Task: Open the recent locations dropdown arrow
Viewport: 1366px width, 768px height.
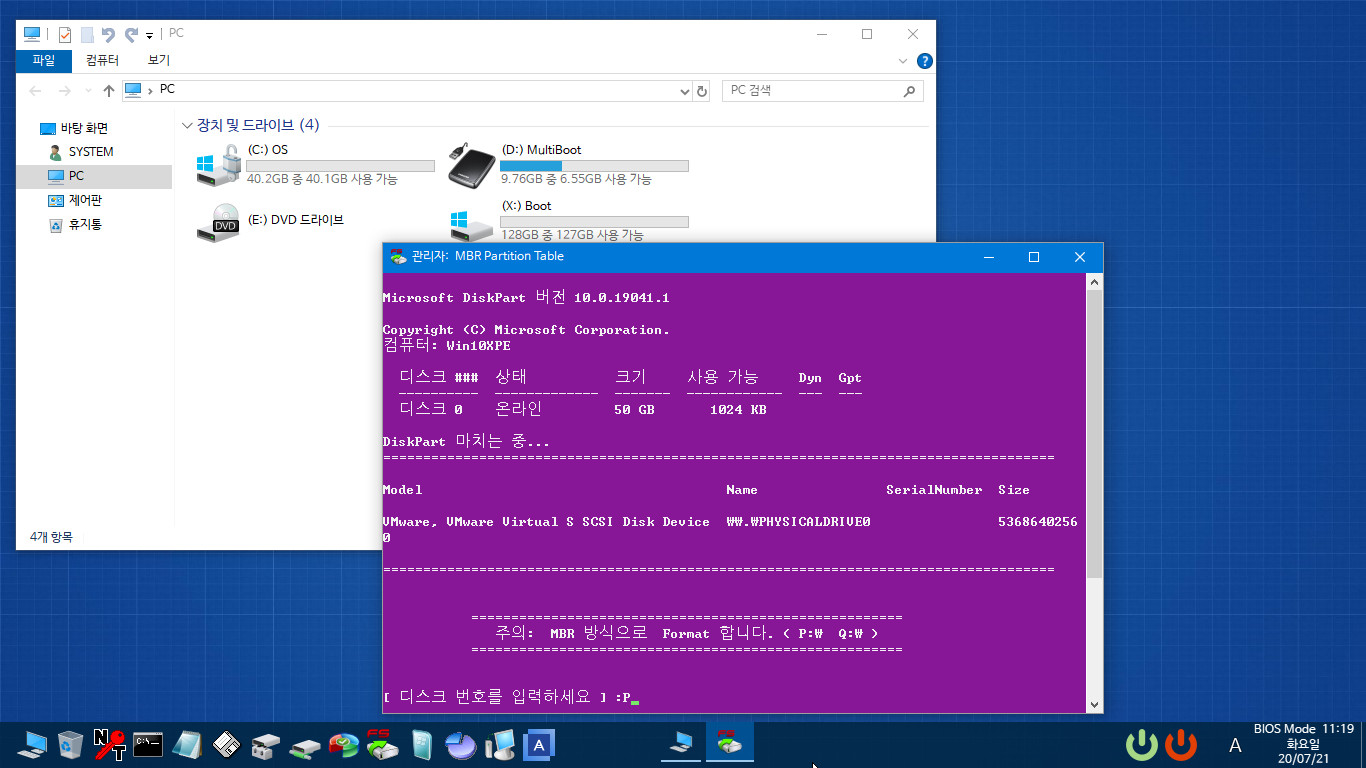Action: click(87, 91)
